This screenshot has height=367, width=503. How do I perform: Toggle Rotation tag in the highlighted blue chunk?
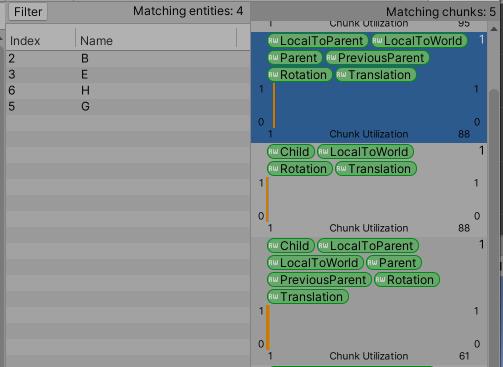(299, 75)
